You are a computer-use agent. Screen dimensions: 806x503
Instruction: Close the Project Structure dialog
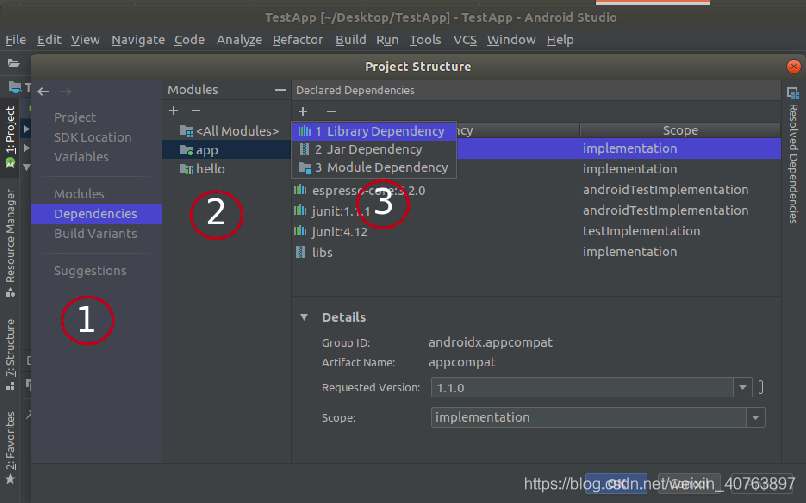tap(794, 67)
